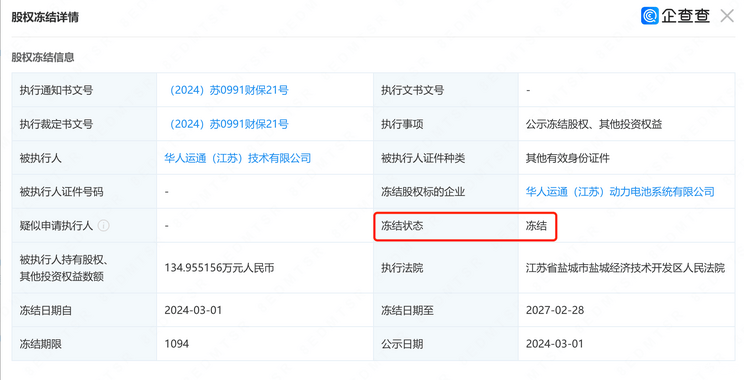Open 执行裁定书文号 link (2024)苏0991财保21号
This screenshot has width=744, height=380.
coord(226,124)
